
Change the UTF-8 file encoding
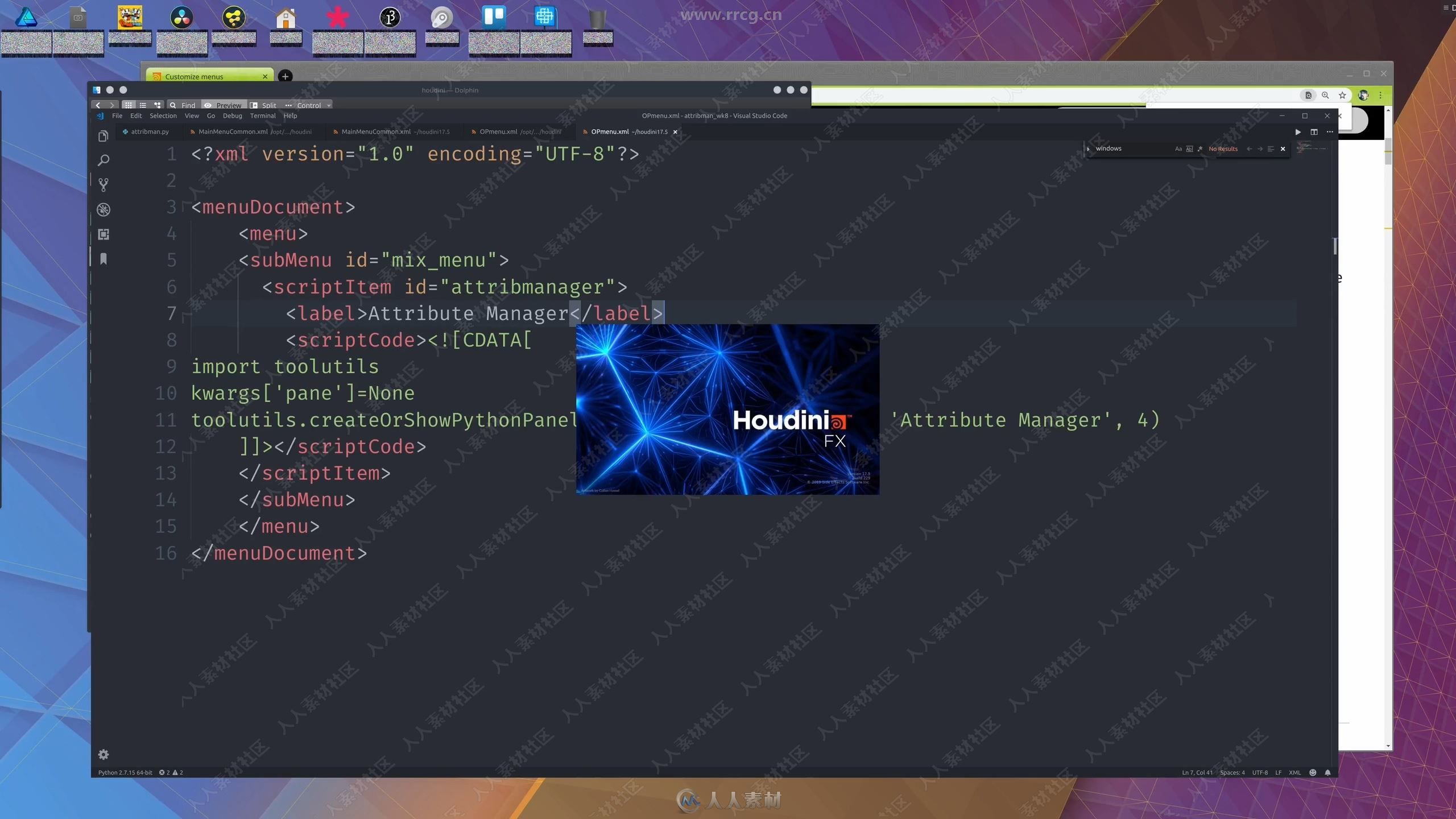1260,772
